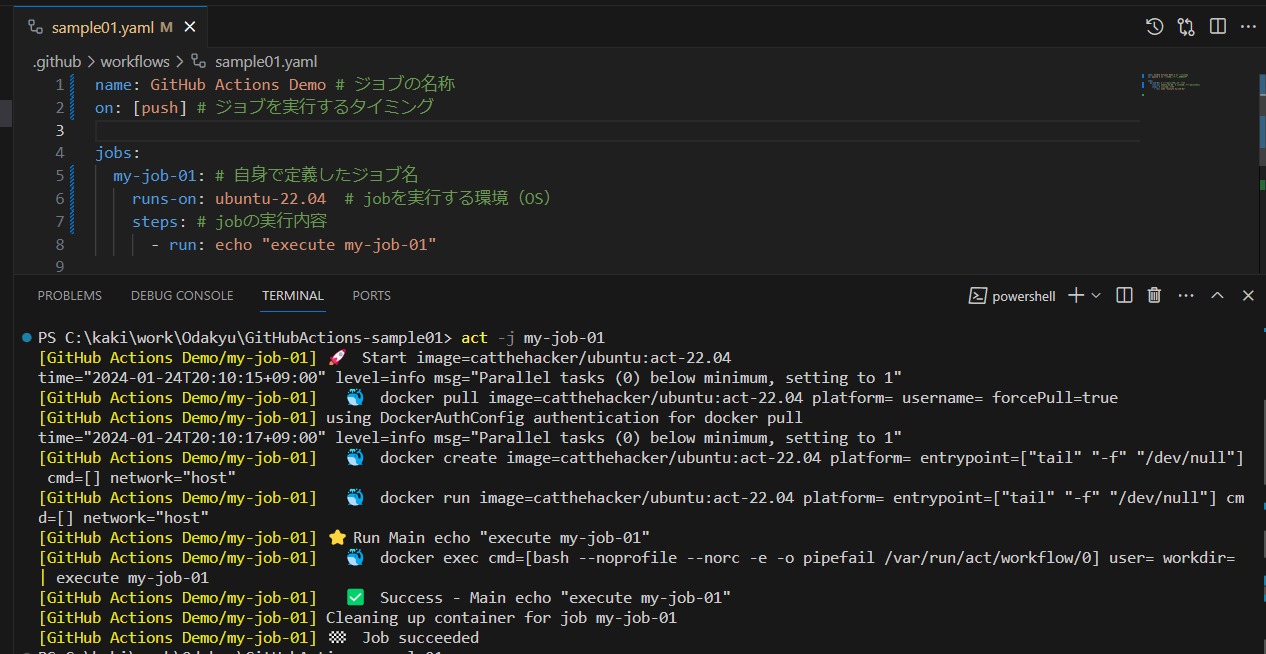Switch to the PORTS tab
This screenshot has height=654, width=1266.
pos(371,296)
